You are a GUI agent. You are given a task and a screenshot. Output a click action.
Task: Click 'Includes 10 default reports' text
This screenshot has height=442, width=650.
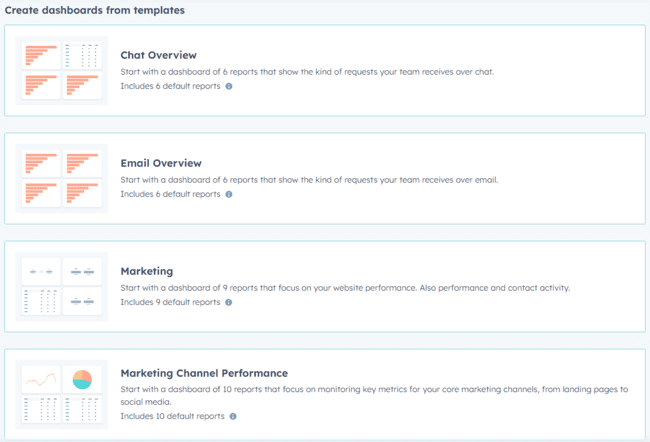click(x=172, y=416)
